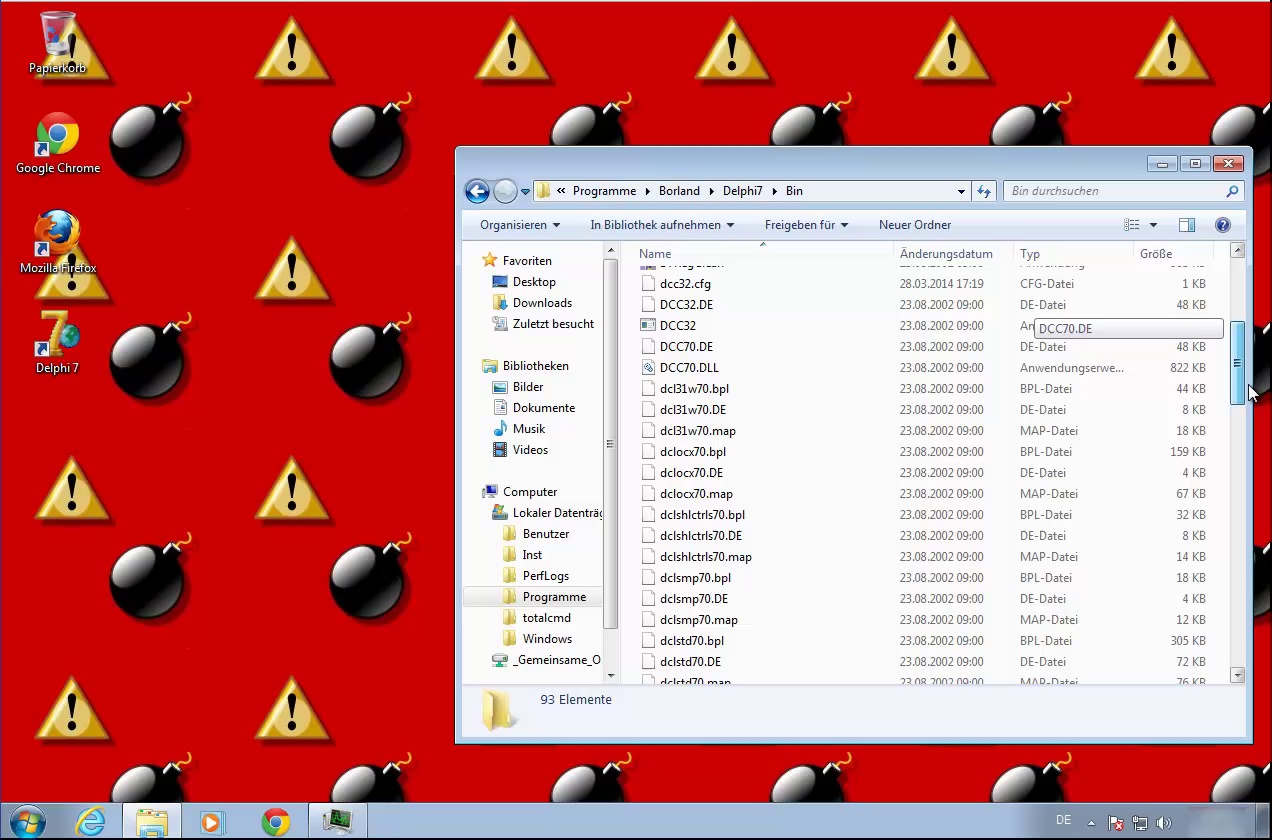1272x840 pixels.
Task: Select the Programme folder in tree
Action: coord(554,597)
